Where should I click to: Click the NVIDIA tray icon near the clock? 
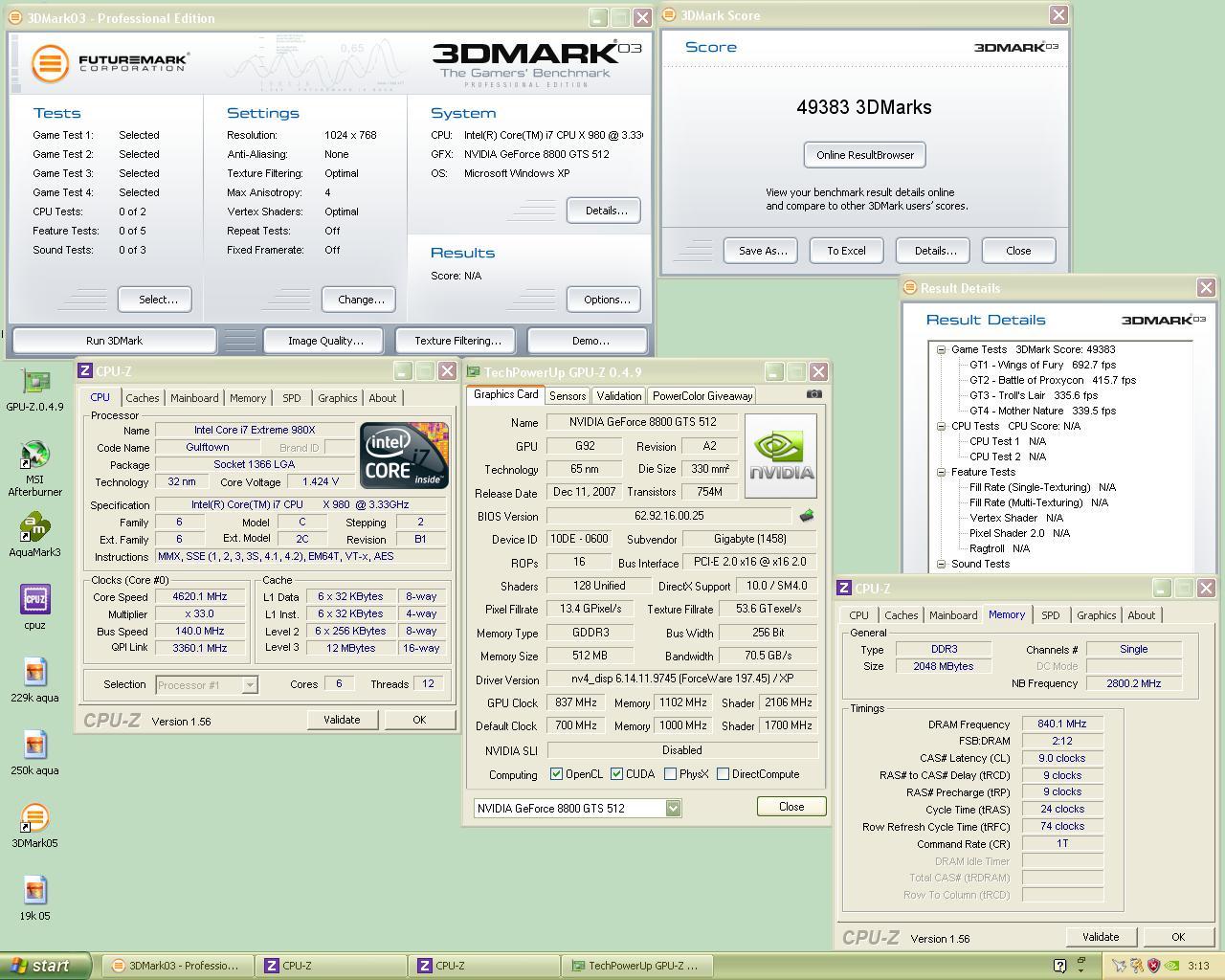click(1171, 966)
